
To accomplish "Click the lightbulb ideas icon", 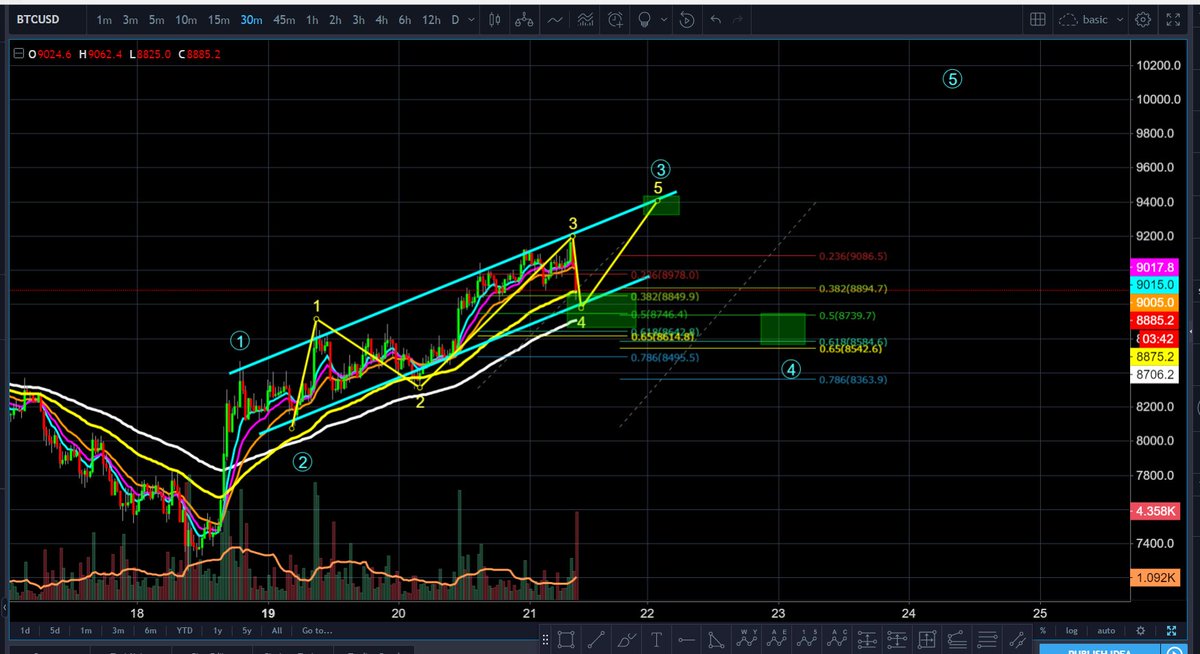I will (646, 19).
